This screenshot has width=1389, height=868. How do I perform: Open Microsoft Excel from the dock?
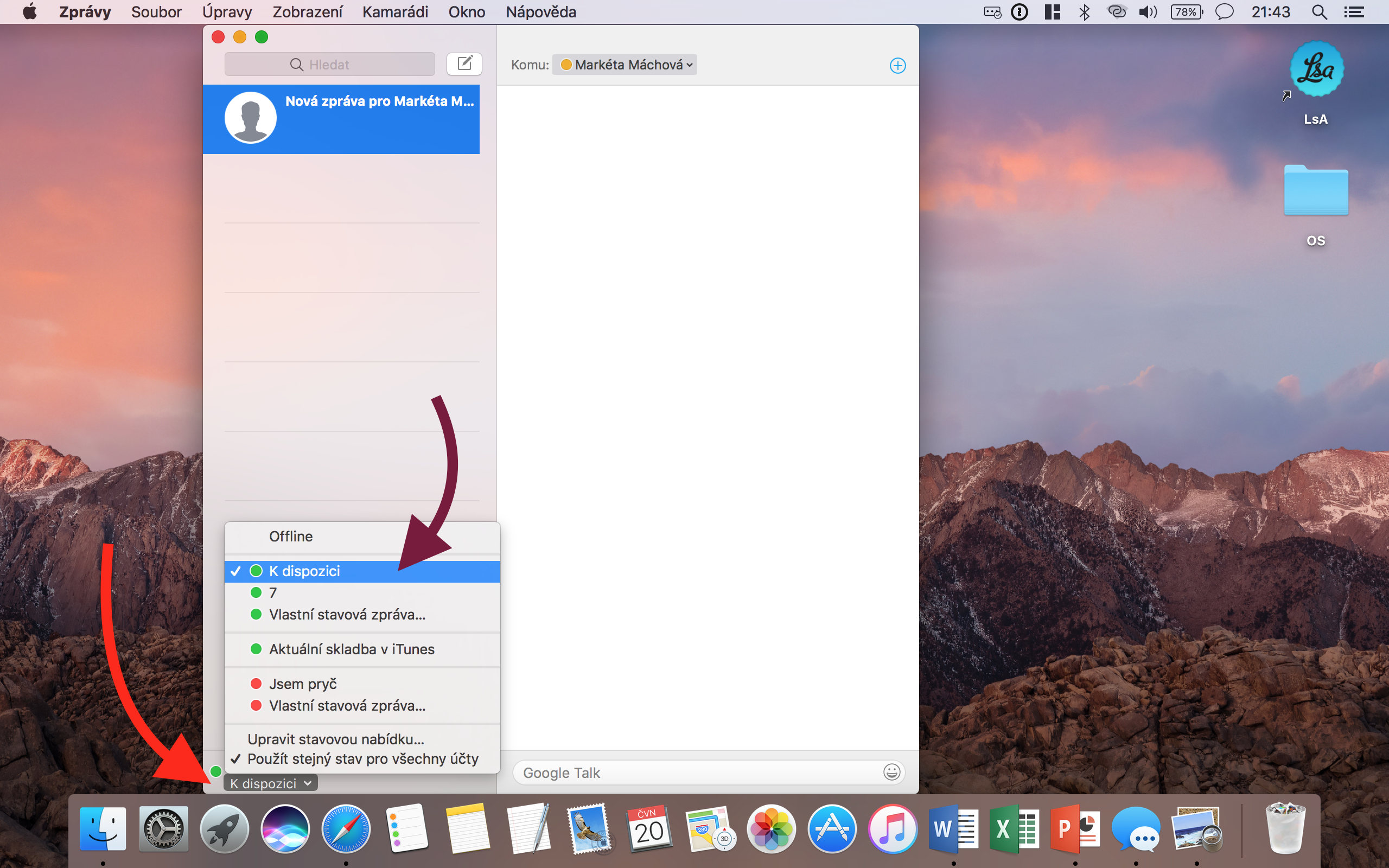click(1014, 829)
